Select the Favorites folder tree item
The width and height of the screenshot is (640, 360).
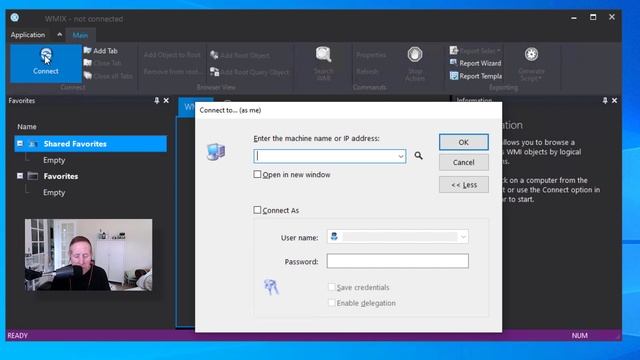click(x=61, y=176)
